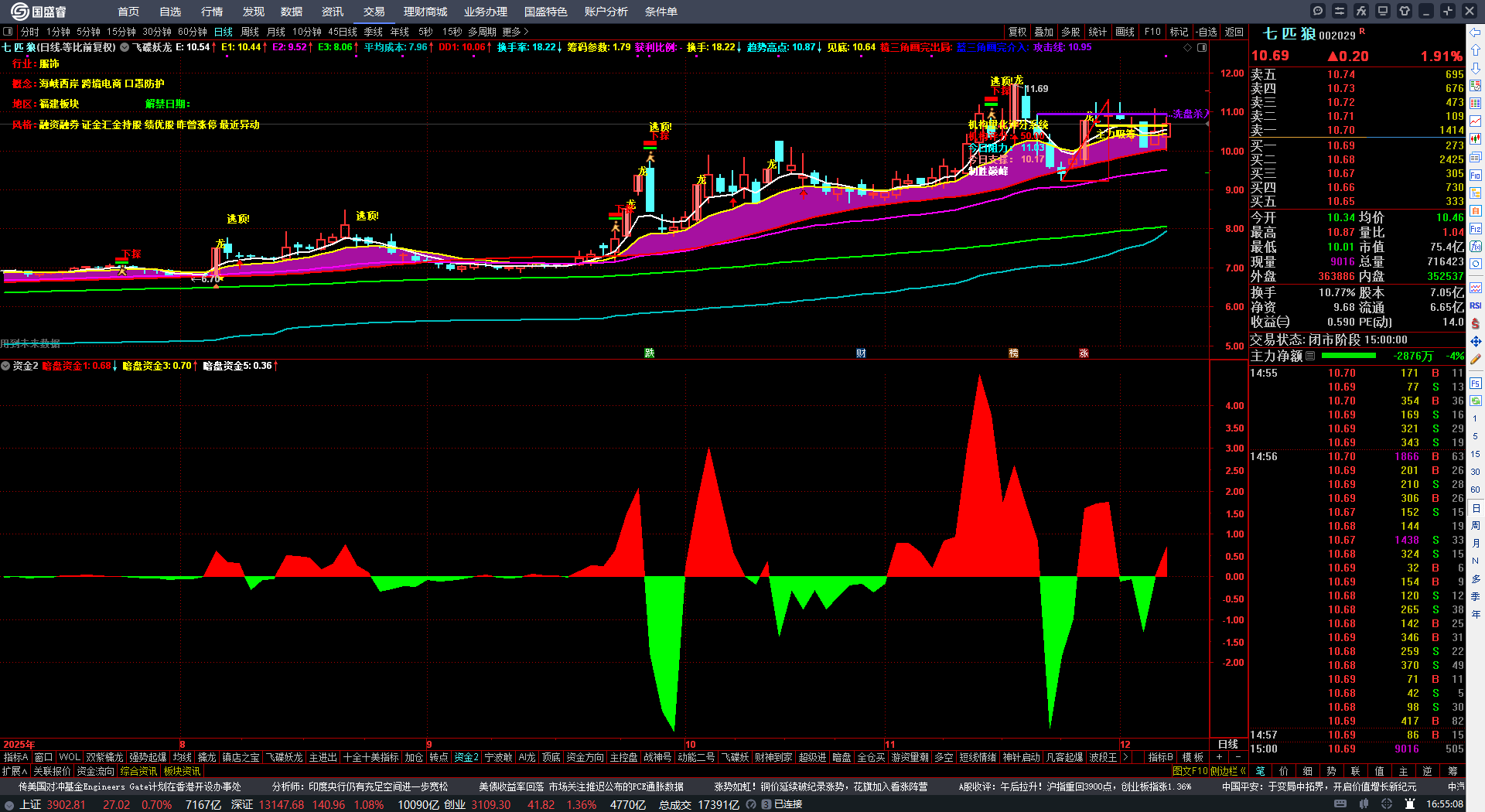Open the 理财商城 menu
The height and width of the screenshot is (812, 1485).
click(x=425, y=12)
